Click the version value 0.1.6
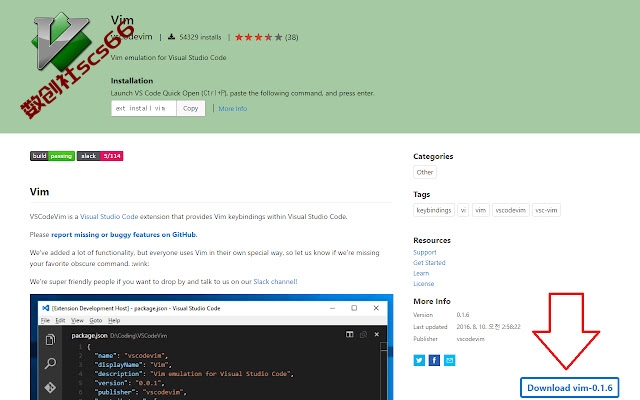 tap(462, 315)
